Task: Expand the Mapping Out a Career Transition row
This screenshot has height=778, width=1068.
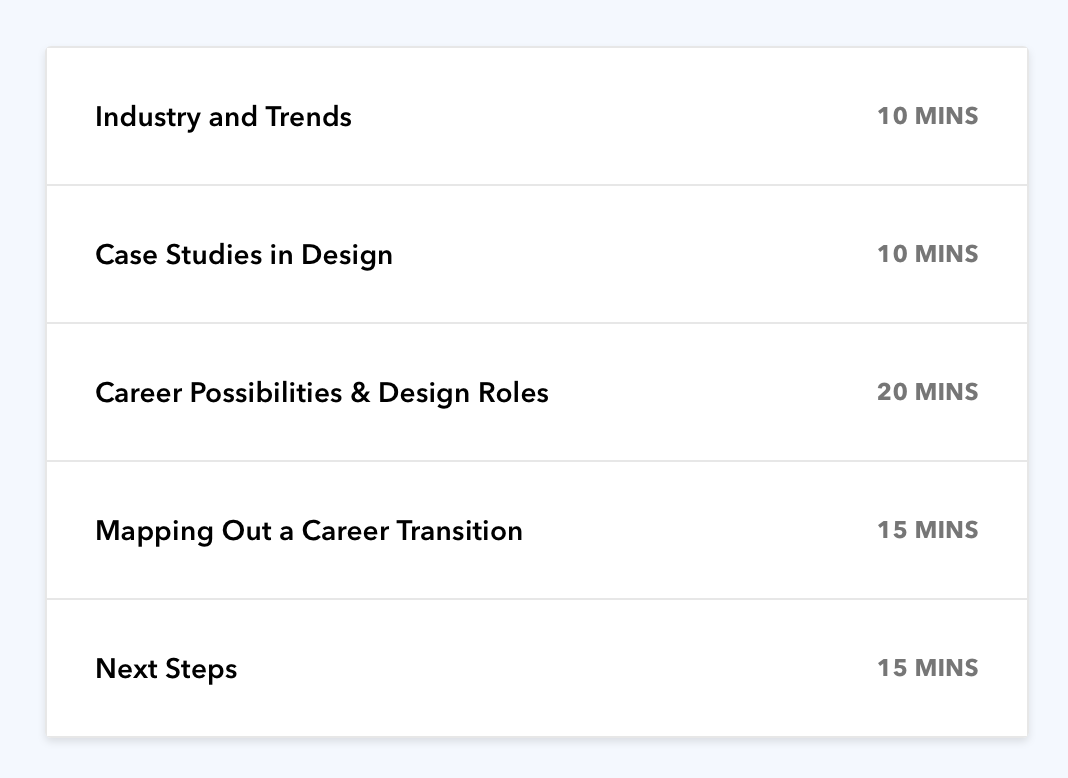Action: (x=700, y=531)
